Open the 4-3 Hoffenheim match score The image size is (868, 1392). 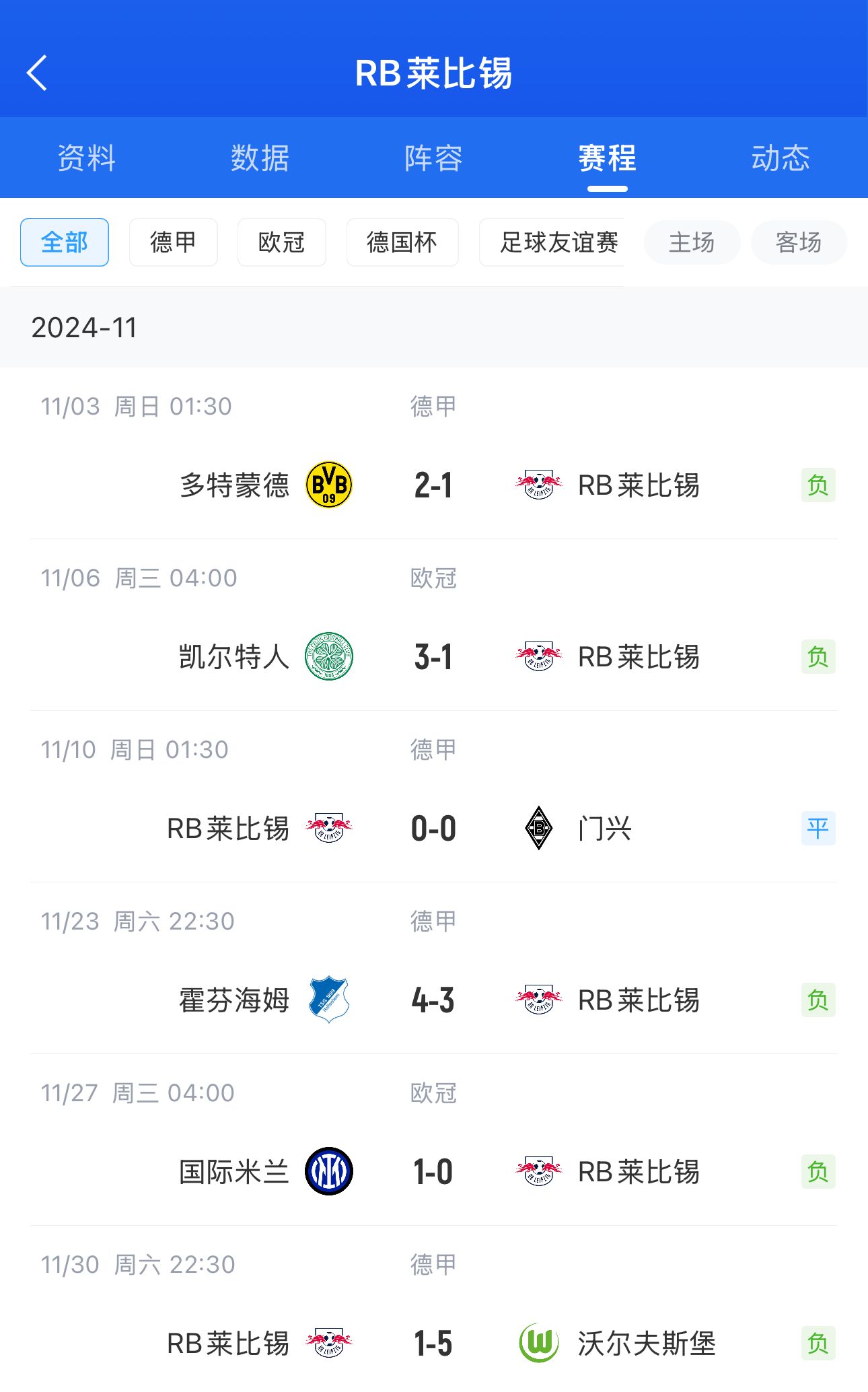coord(433,1000)
